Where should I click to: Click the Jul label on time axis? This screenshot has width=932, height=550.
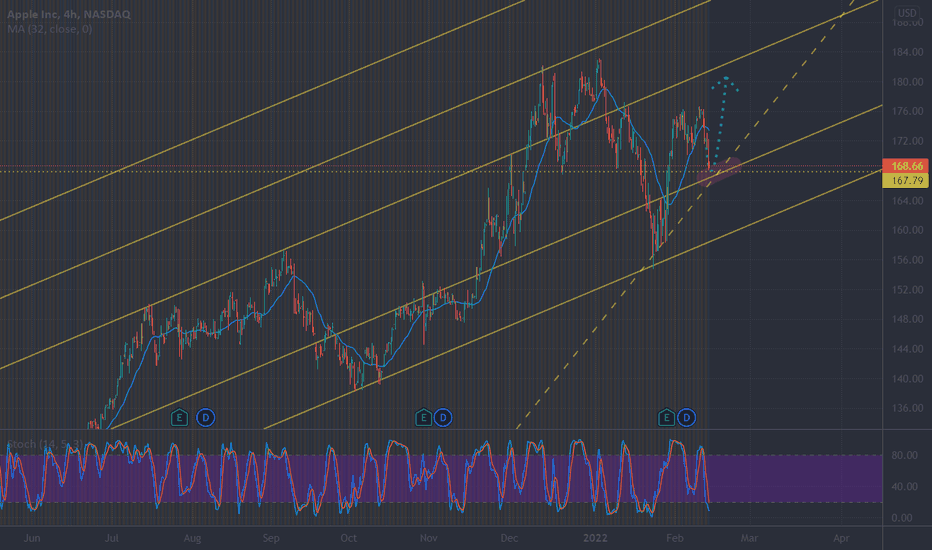[112, 538]
